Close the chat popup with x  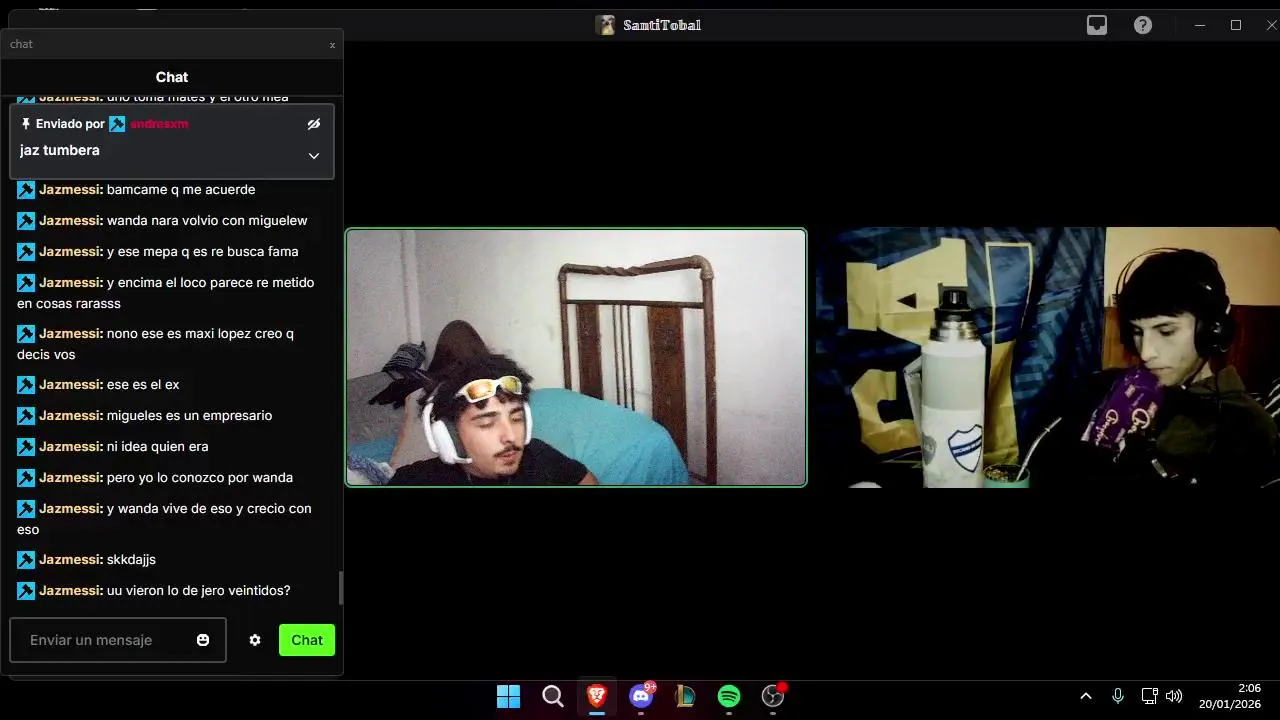coord(332,45)
